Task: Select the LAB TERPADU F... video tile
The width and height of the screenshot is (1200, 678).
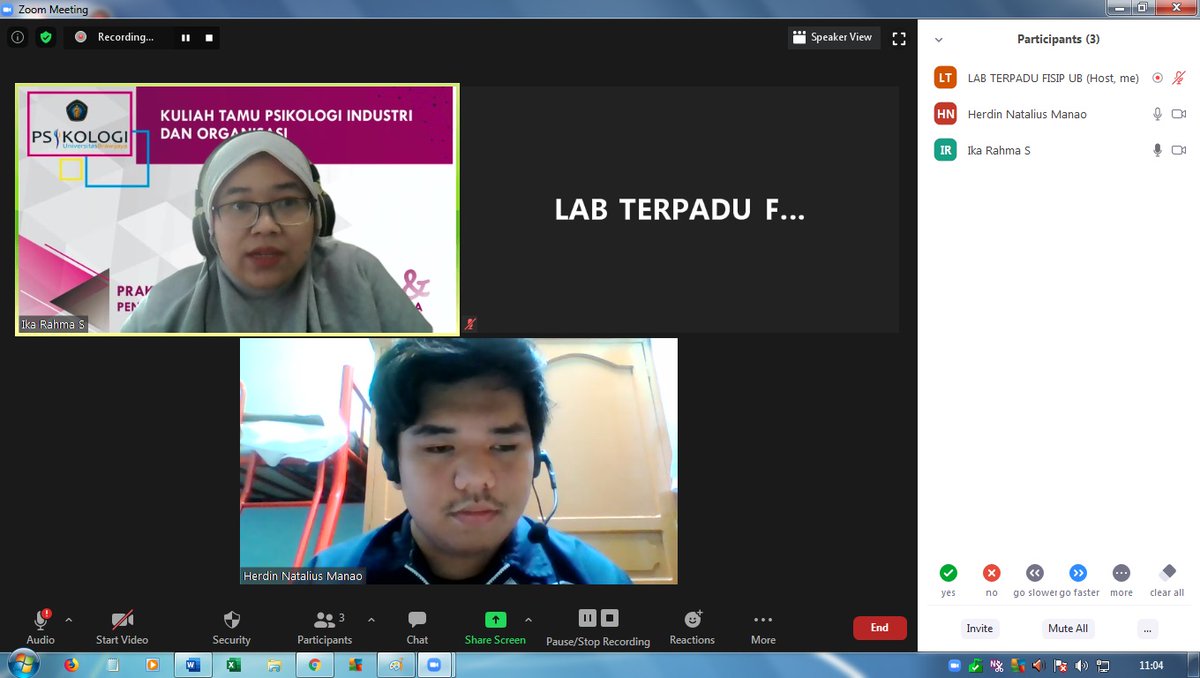Action: pos(680,209)
